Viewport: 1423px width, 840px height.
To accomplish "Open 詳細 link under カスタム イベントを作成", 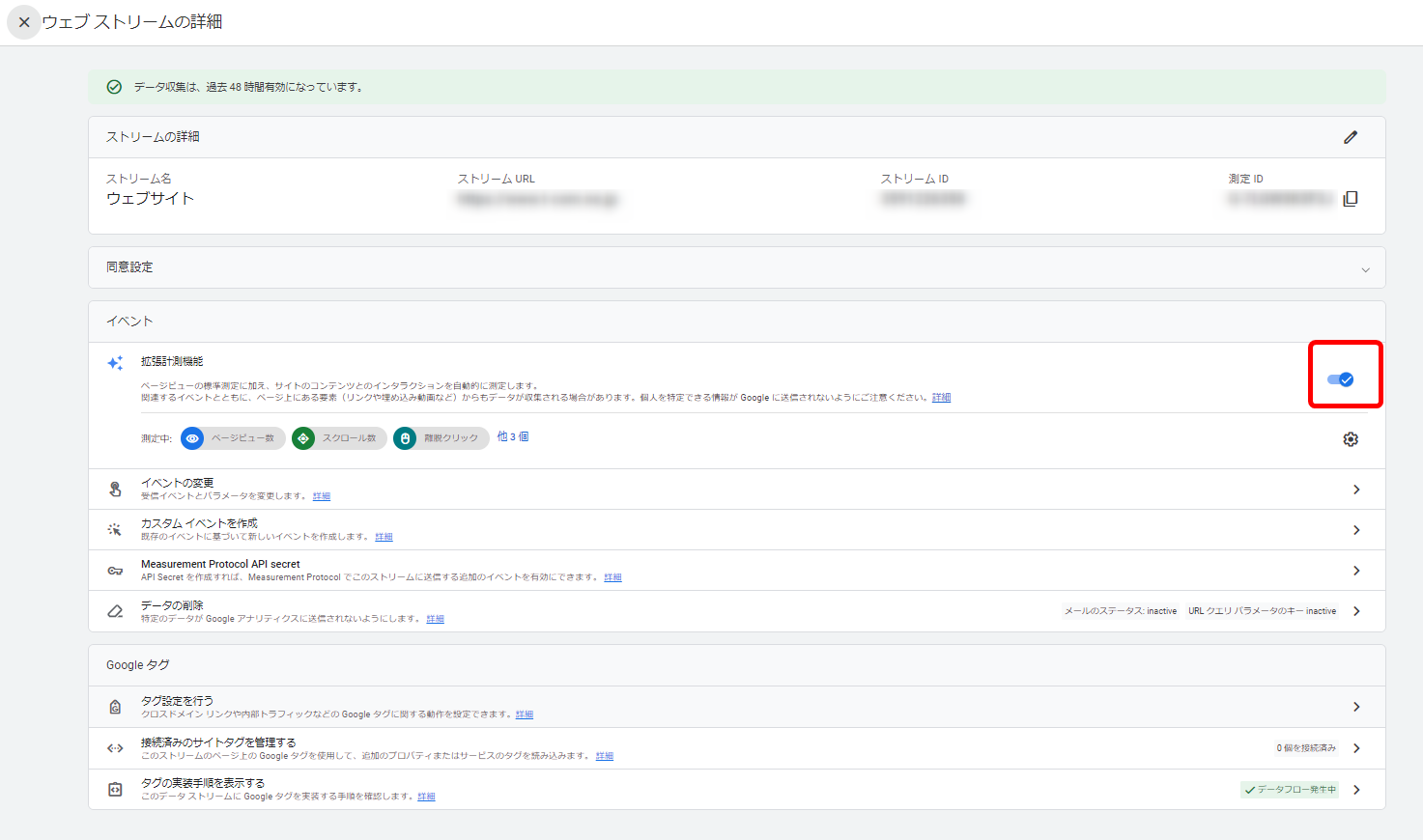I will pyautogui.click(x=384, y=537).
